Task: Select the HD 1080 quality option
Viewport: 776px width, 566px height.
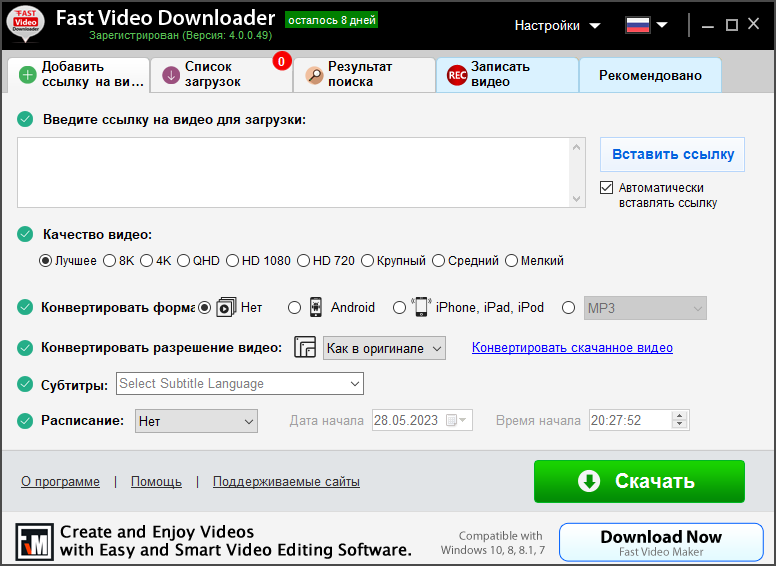Action: coord(233,261)
